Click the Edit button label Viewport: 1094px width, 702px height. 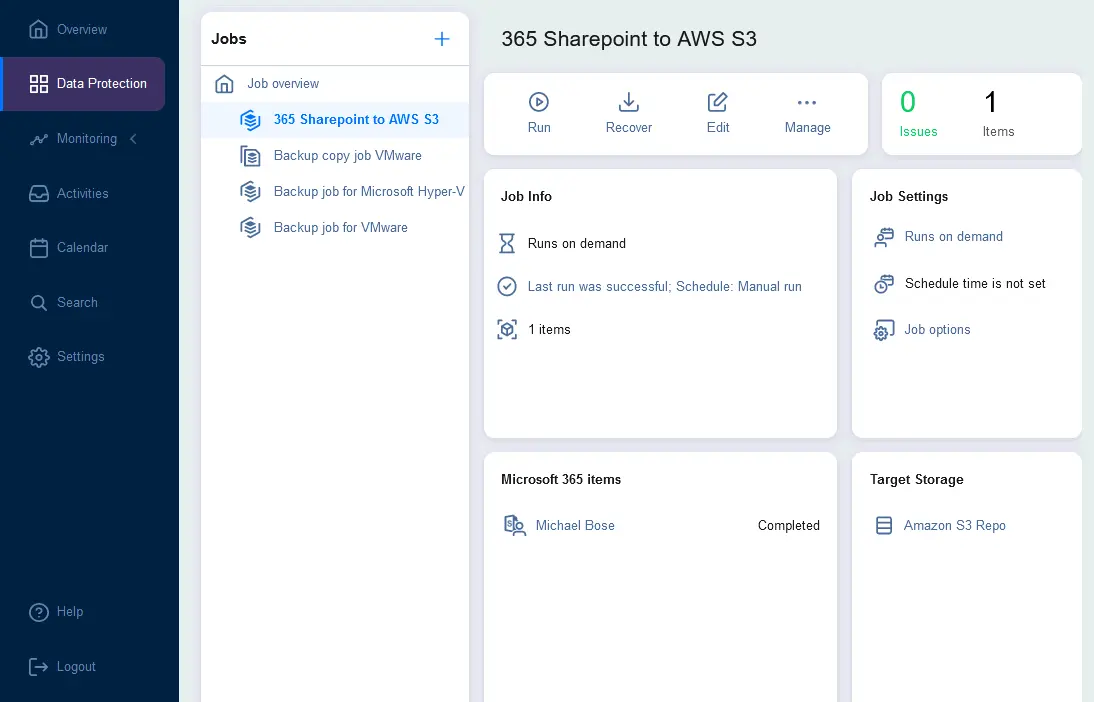pyautogui.click(x=717, y=128)
